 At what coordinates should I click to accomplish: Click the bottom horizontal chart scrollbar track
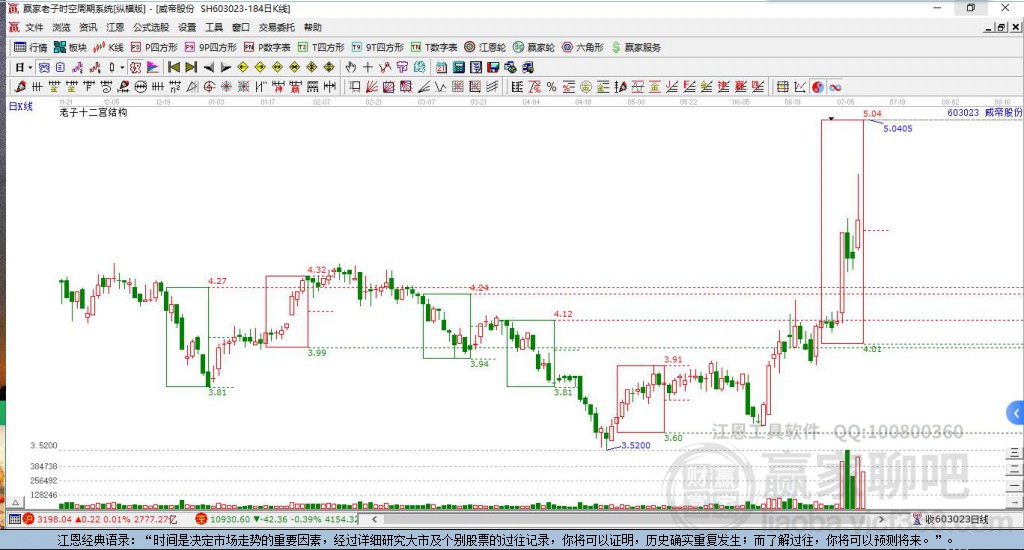click(x=627, y=519)
